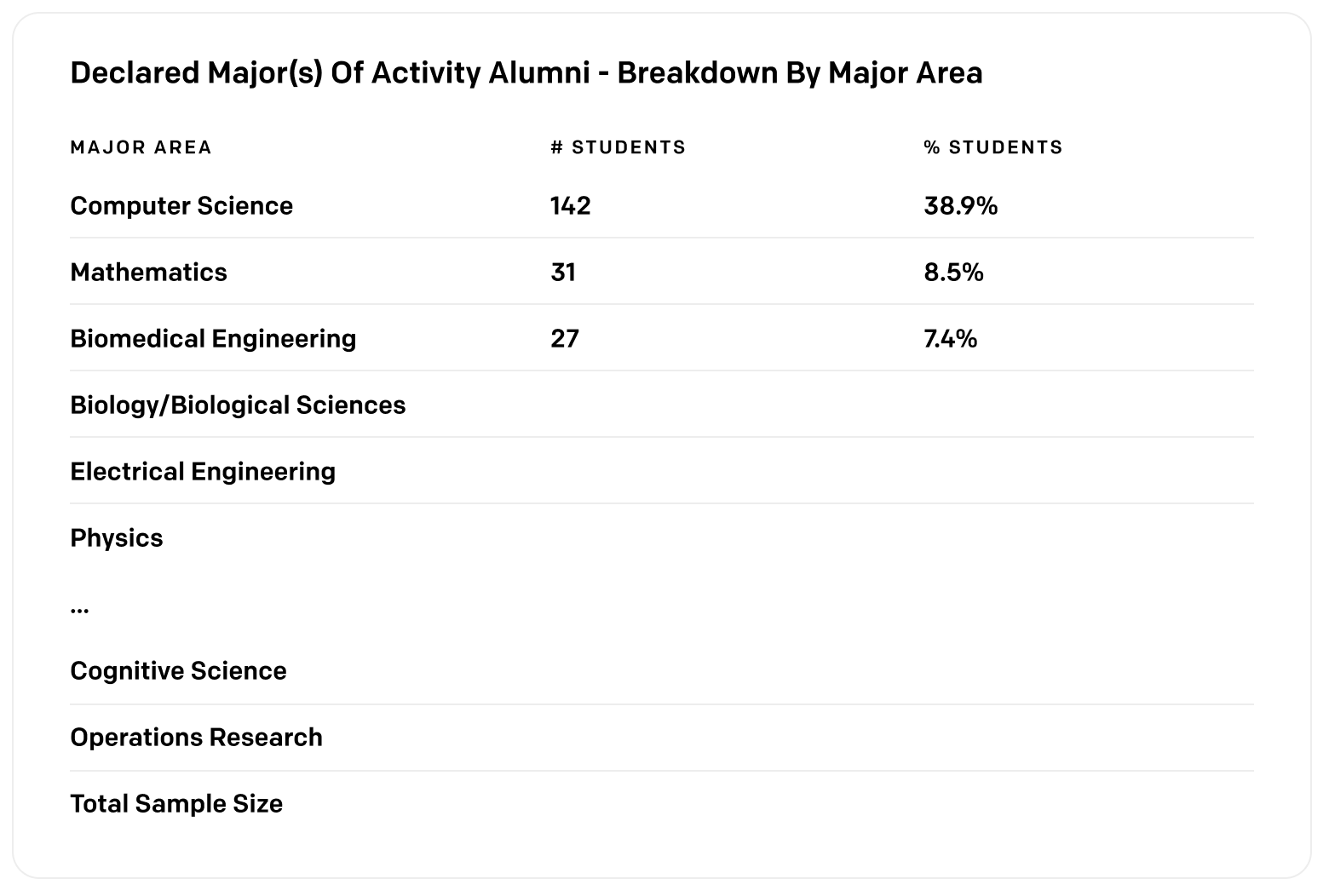The height and width of the screenshot is (896, 1329).
Task: Select the Physics row label
Action: point(117,538)
